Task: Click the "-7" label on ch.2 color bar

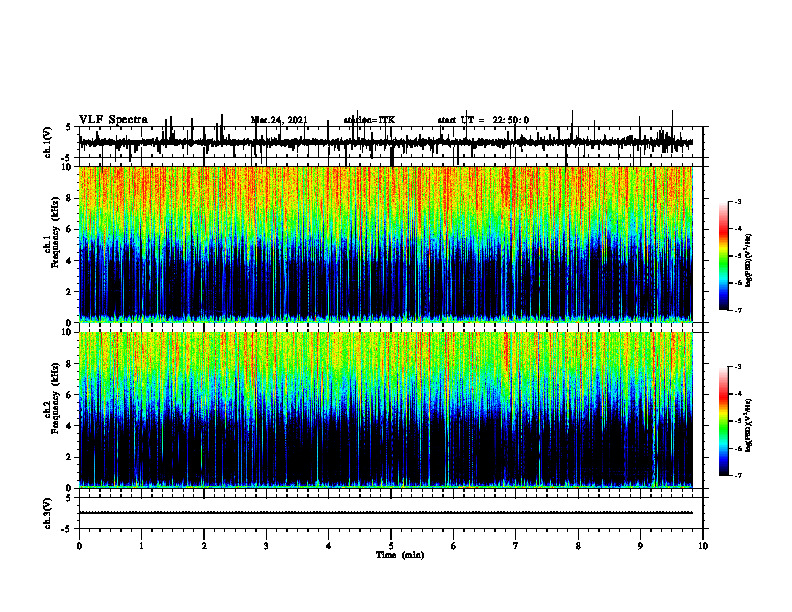Action: [x=737, y=476]
